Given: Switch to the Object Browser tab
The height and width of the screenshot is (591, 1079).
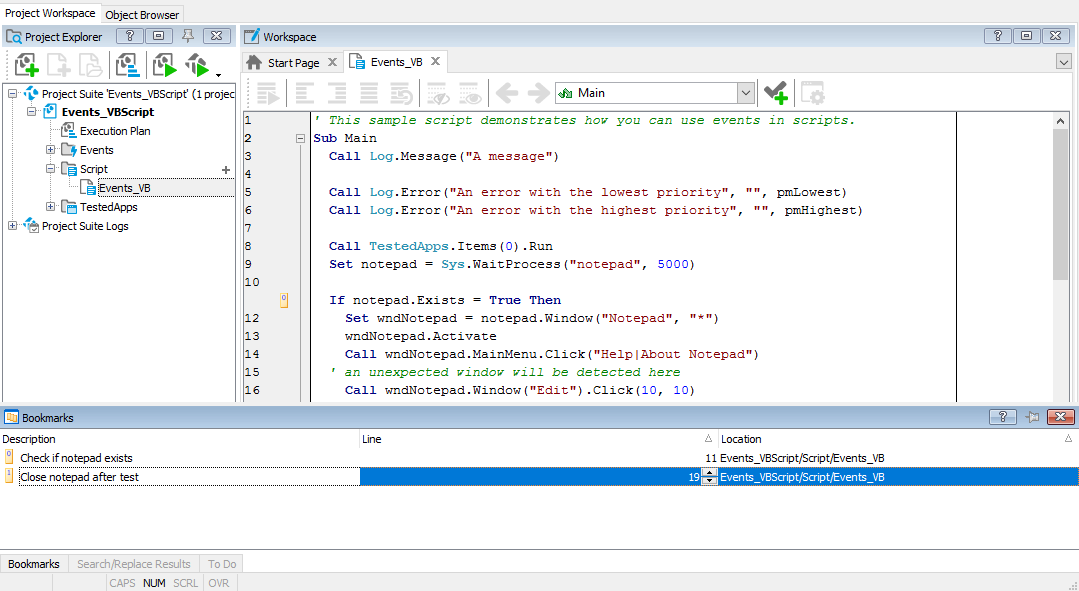Looking at the screenshot, I should pos(142,14).
